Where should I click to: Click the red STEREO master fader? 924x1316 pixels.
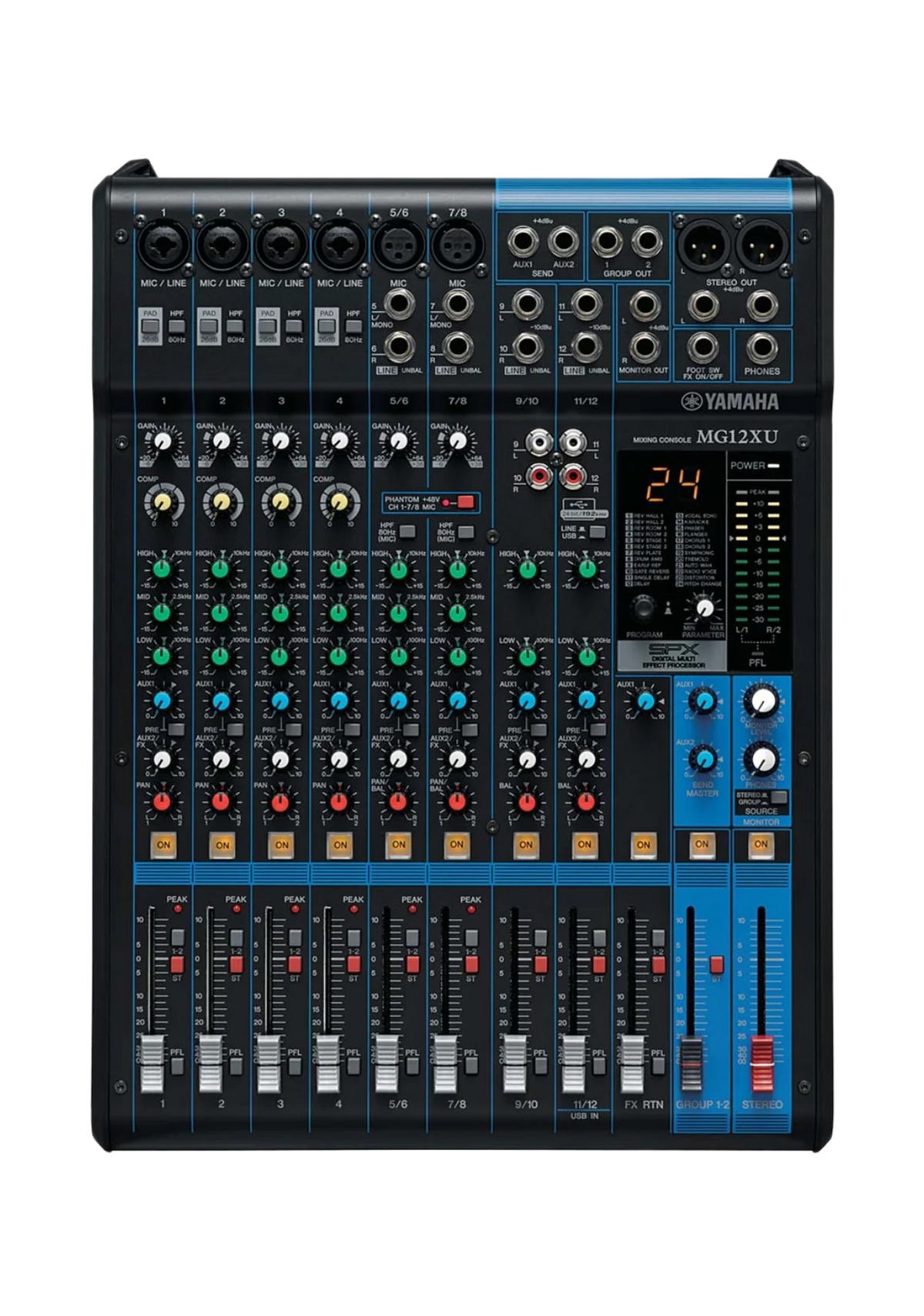pos(762,1062)
